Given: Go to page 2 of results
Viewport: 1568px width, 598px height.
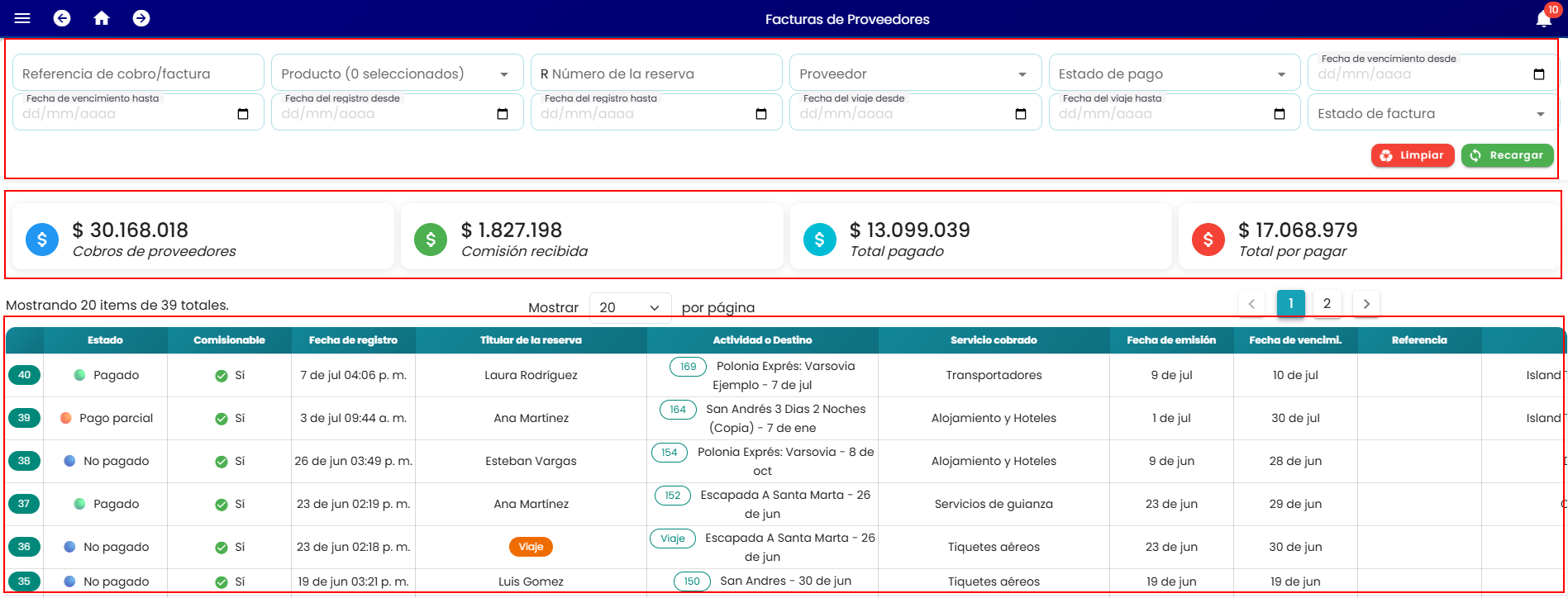Looking at the screenshot, I should point(1327,303).
